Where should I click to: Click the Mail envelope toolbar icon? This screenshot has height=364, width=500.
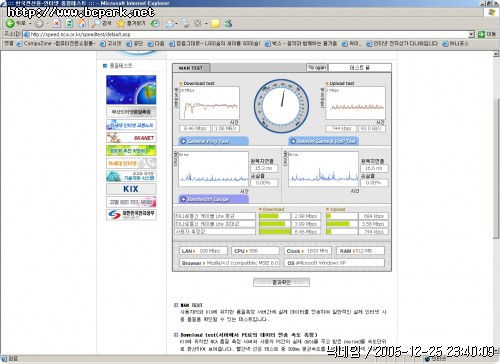(170, 24)
